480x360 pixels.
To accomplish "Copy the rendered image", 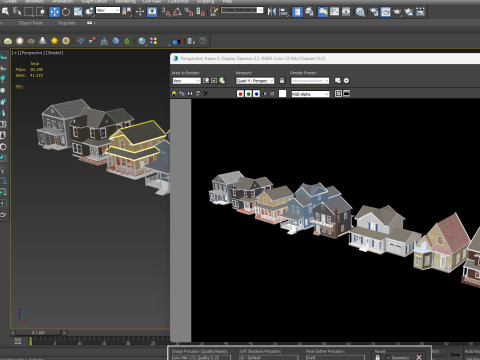I will tap(182, 94).
